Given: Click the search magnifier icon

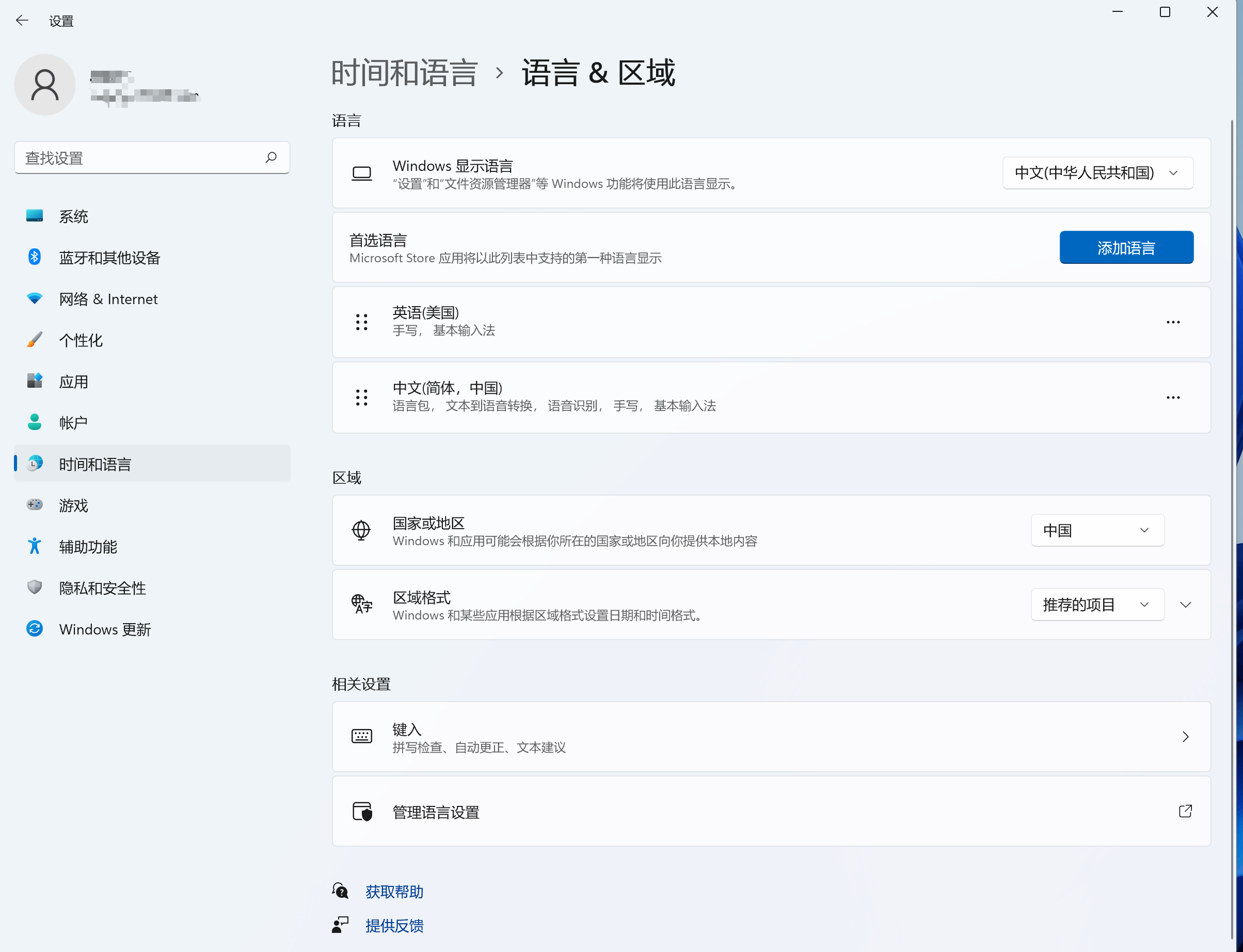Looking at the screenshot, I should [x=271, y=157].
